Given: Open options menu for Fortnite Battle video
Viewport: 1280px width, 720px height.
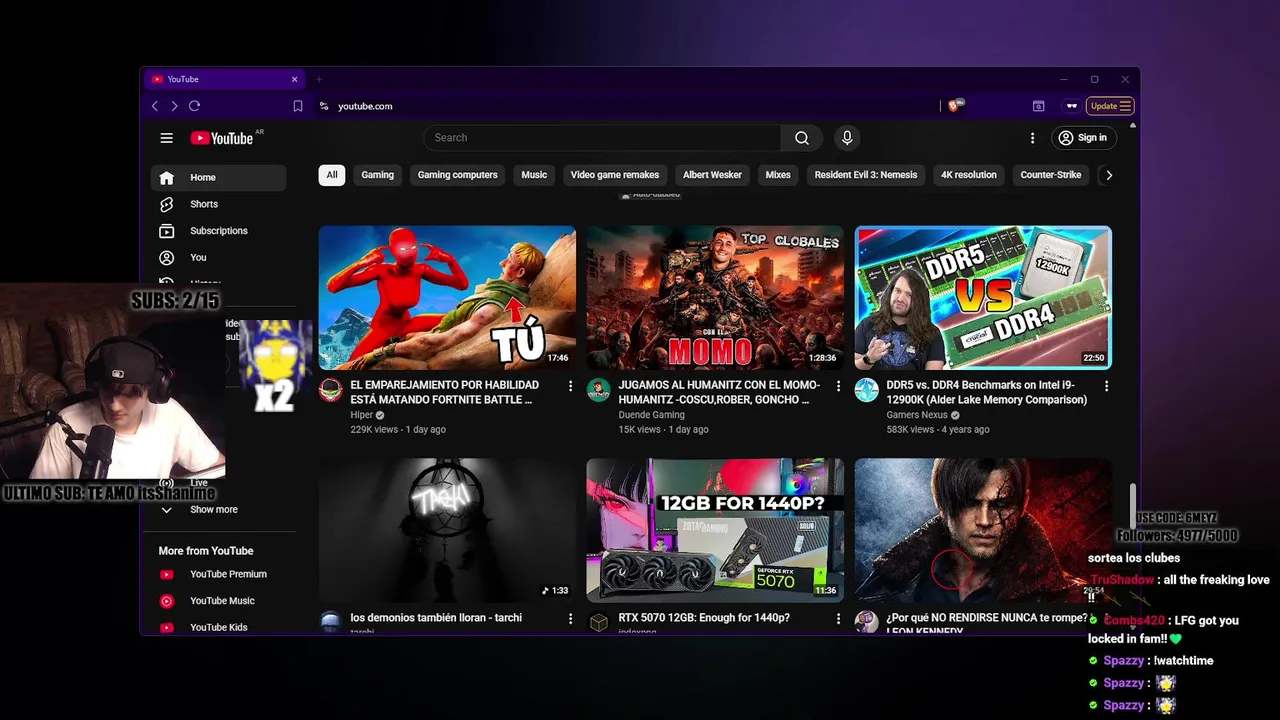Looking at the screenshot, I should [x=571, y=386].
